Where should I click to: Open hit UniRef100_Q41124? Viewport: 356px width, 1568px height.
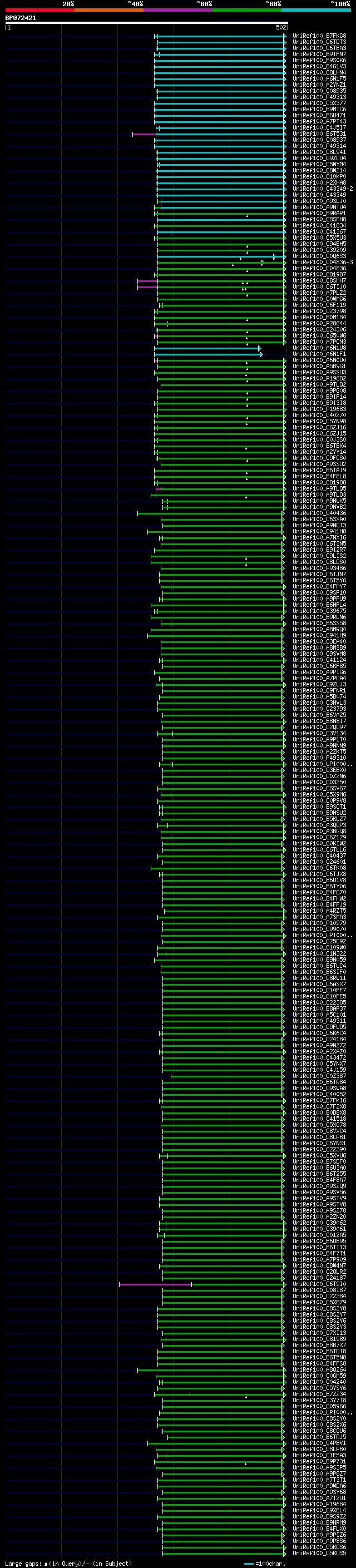[319, 660]
